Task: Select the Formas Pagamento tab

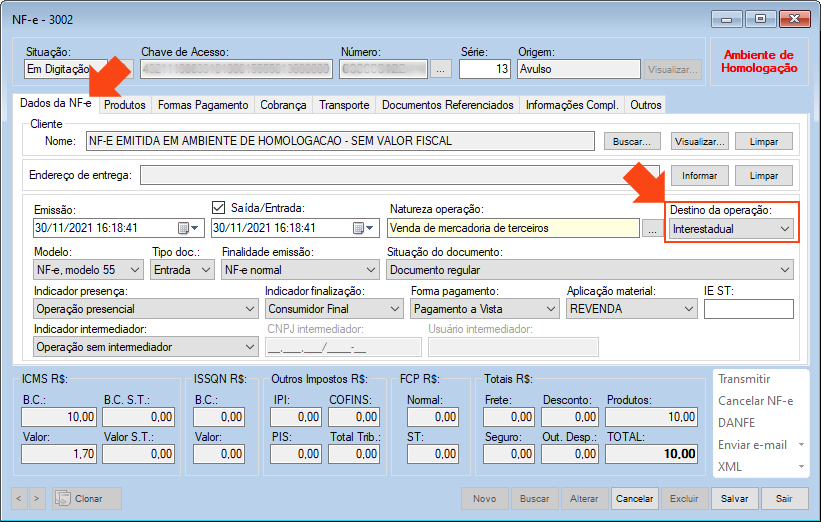Action: click(203, 105)
